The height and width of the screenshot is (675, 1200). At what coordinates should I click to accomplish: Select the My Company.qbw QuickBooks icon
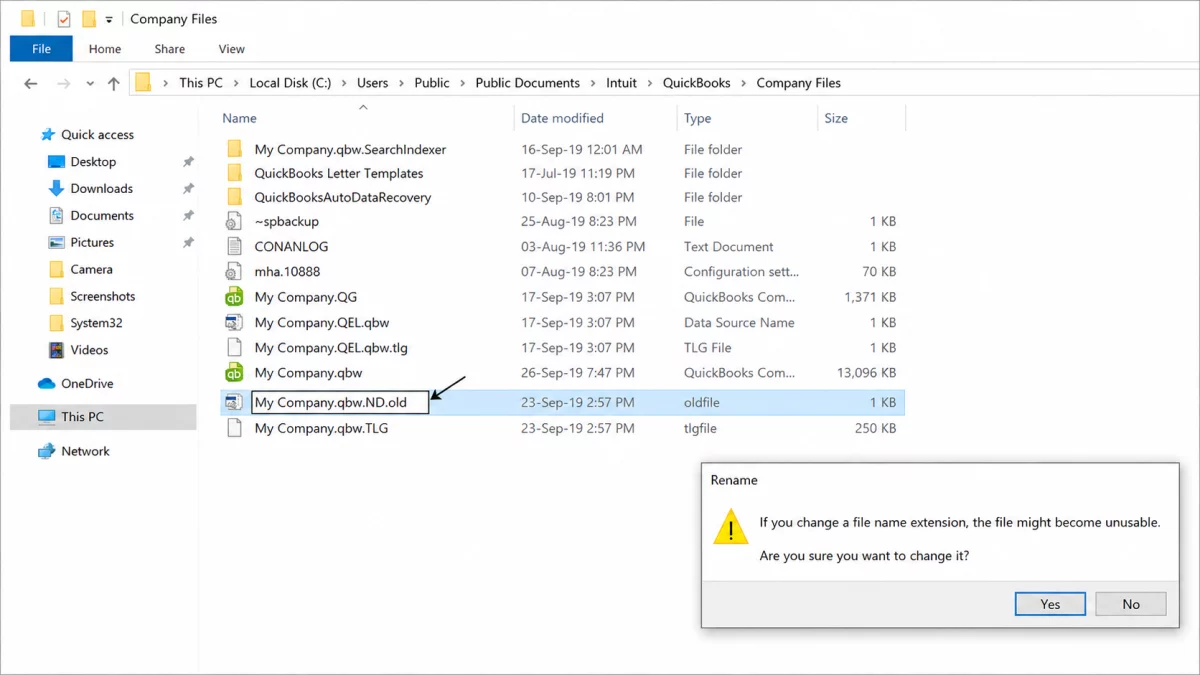click(234, 373)
